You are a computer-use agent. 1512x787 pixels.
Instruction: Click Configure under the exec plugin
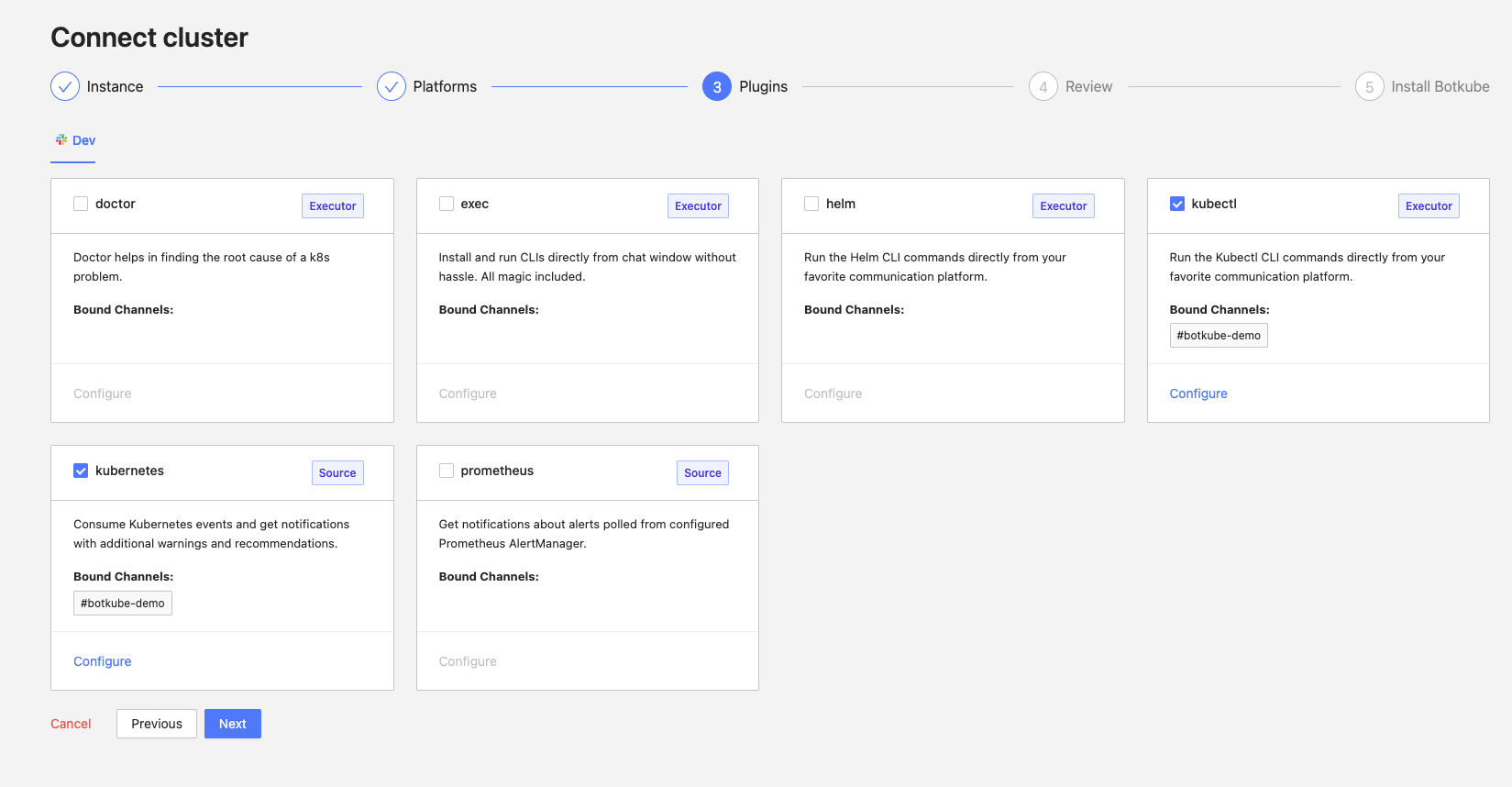[x=468, y=393]
